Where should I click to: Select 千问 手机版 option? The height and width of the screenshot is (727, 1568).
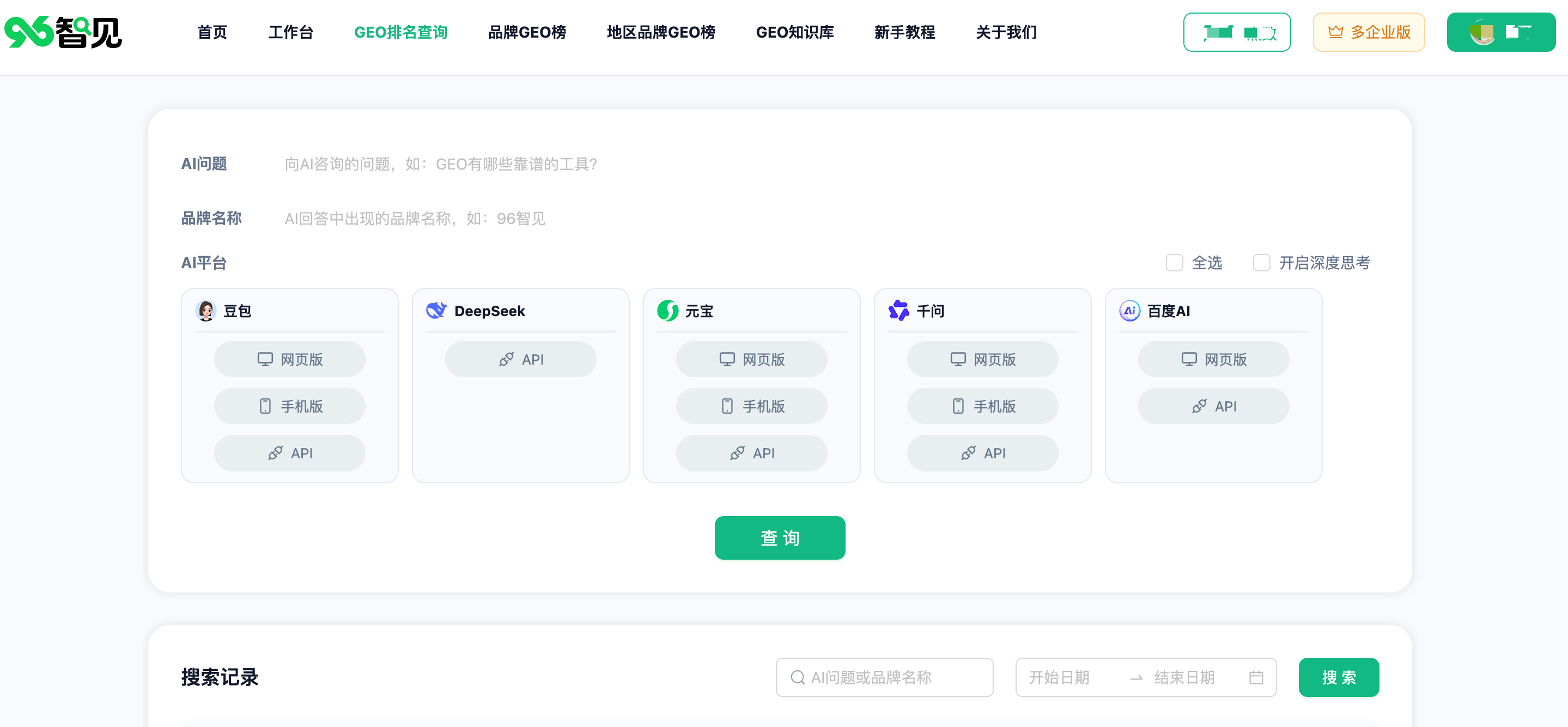(982, 406)
